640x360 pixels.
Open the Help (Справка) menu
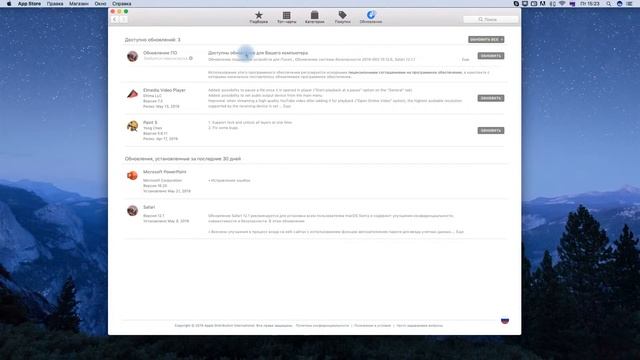click(122, 4)
